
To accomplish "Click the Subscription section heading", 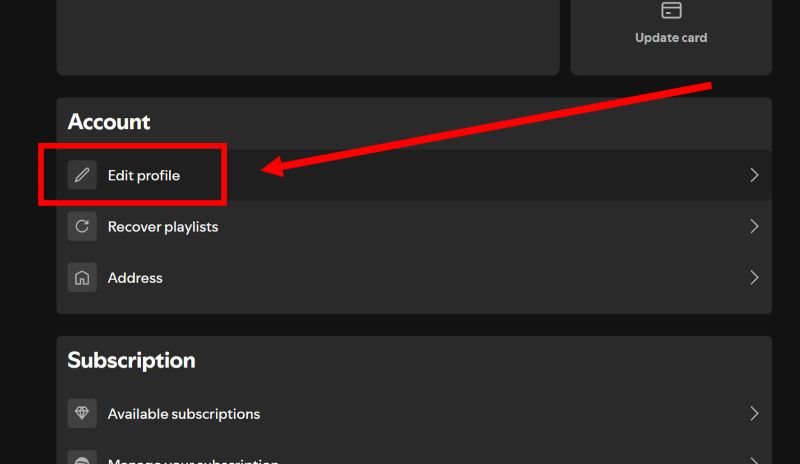I will [x=131, y=360].
